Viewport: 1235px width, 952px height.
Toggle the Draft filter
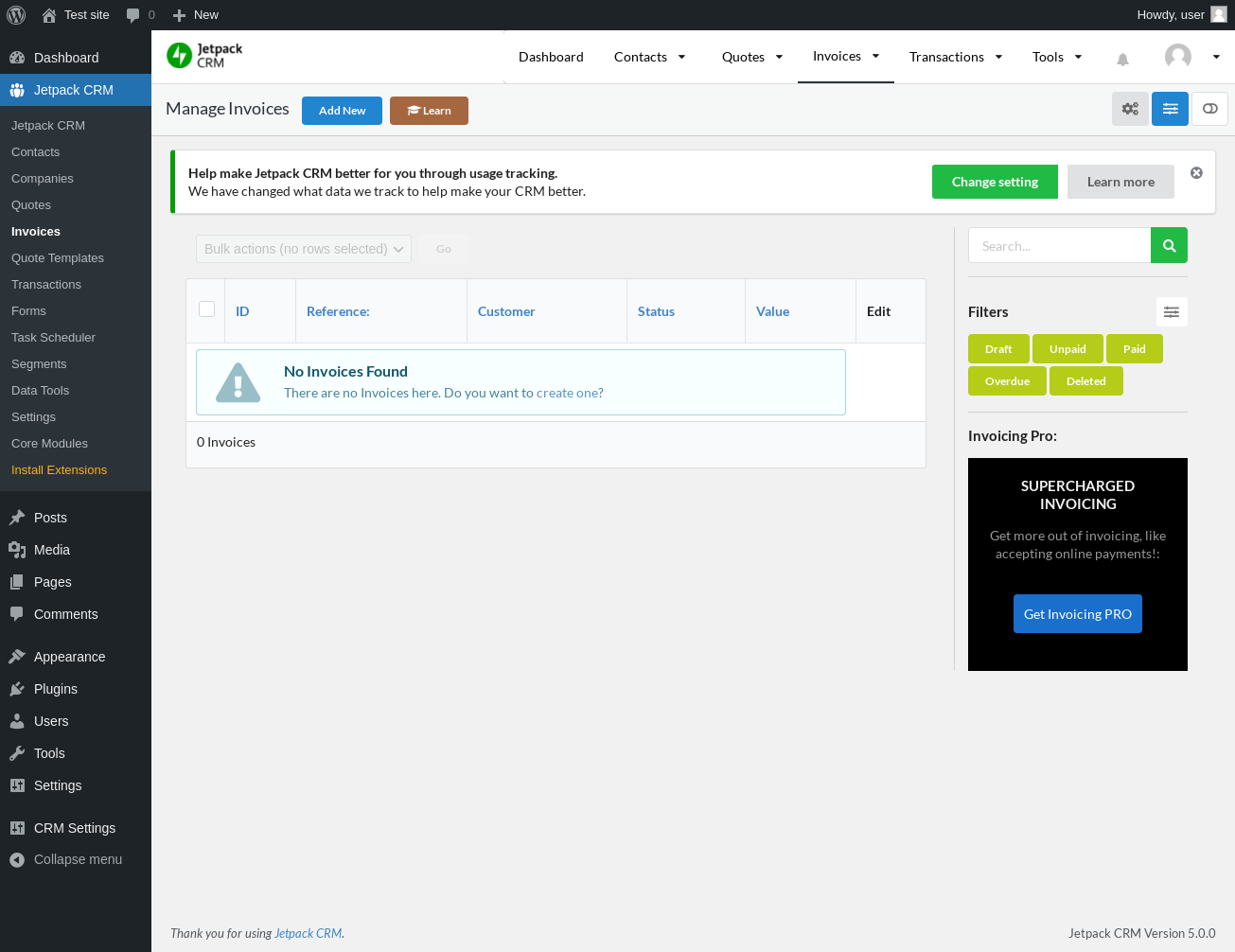click(998, 349)
